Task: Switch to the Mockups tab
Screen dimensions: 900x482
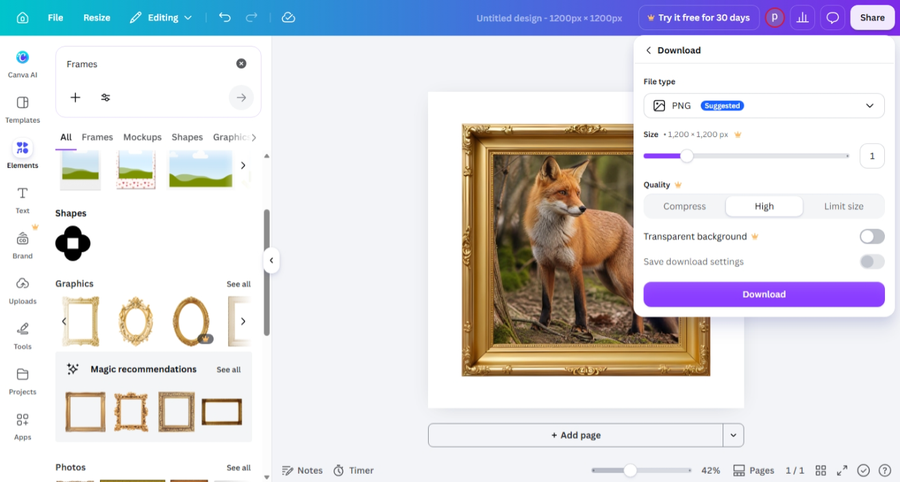Action: 142,137
